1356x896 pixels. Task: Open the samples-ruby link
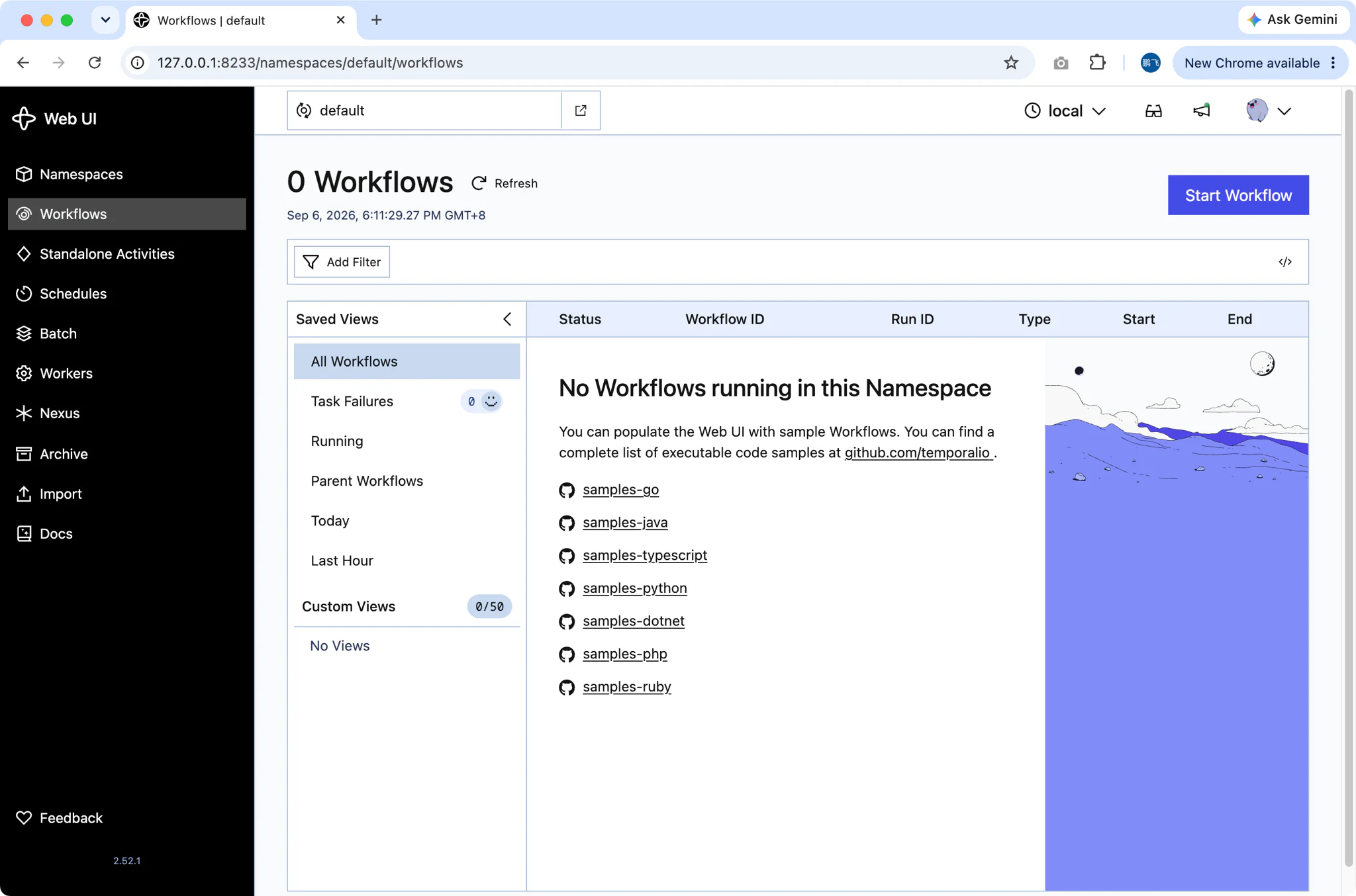point(626,687)
